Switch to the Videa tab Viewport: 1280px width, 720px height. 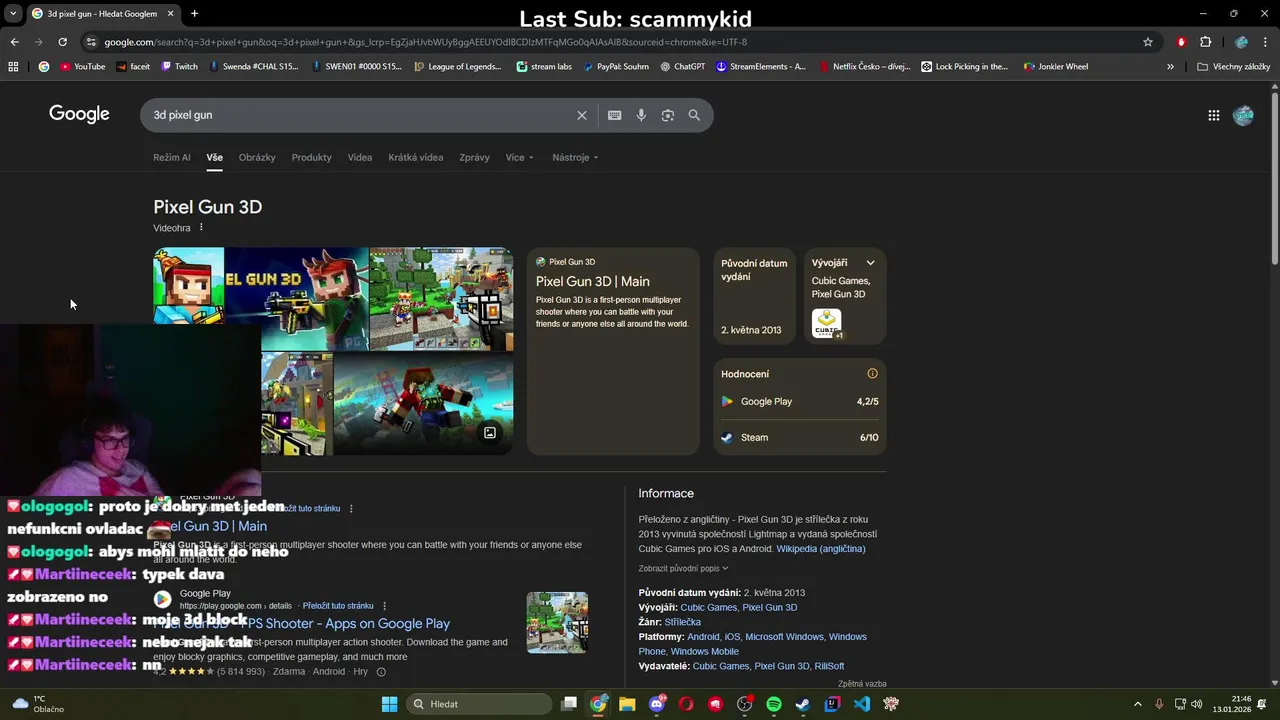[x=360, y=157]
